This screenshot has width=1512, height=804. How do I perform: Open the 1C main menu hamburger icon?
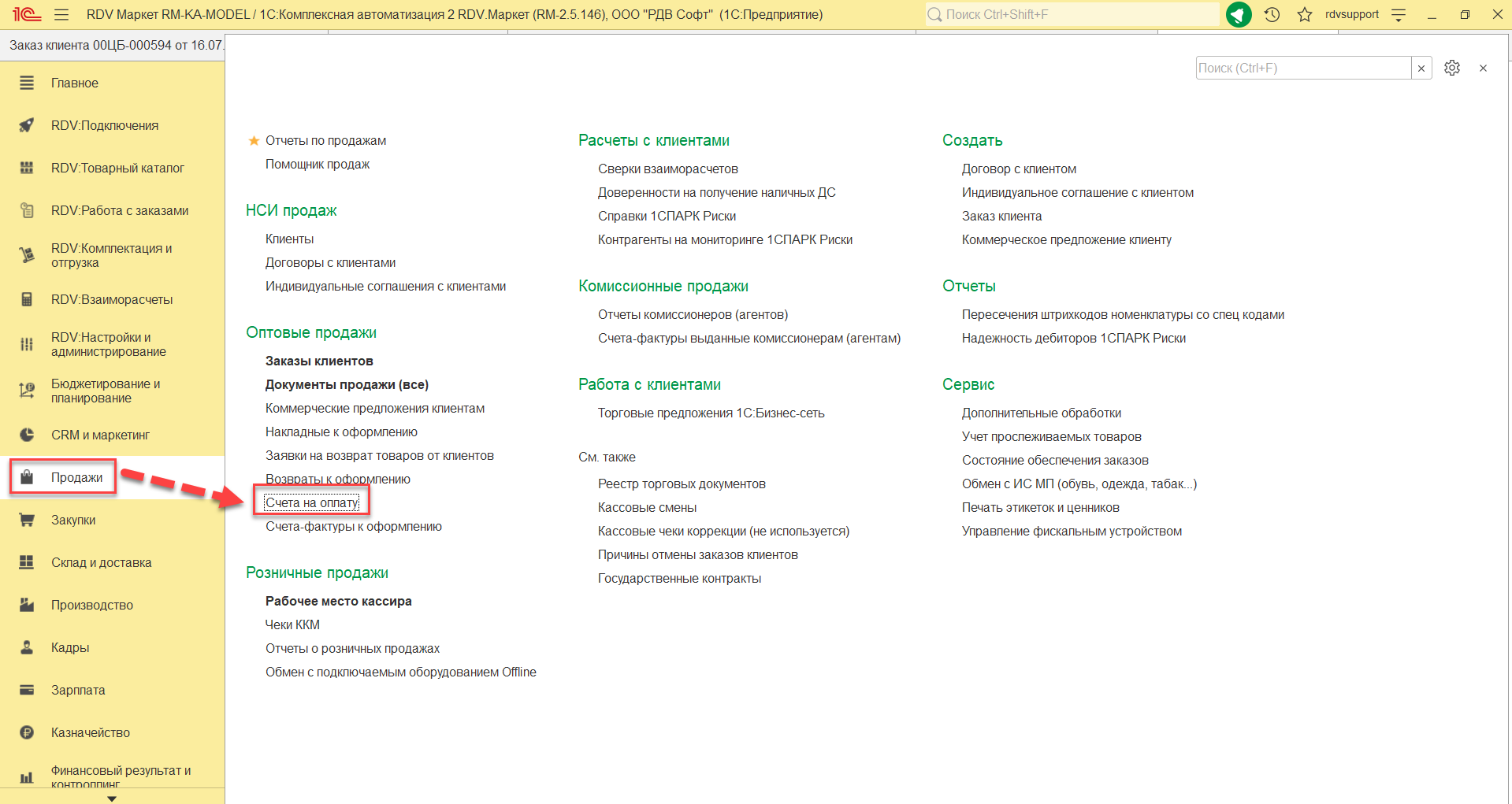coord(61,14)
